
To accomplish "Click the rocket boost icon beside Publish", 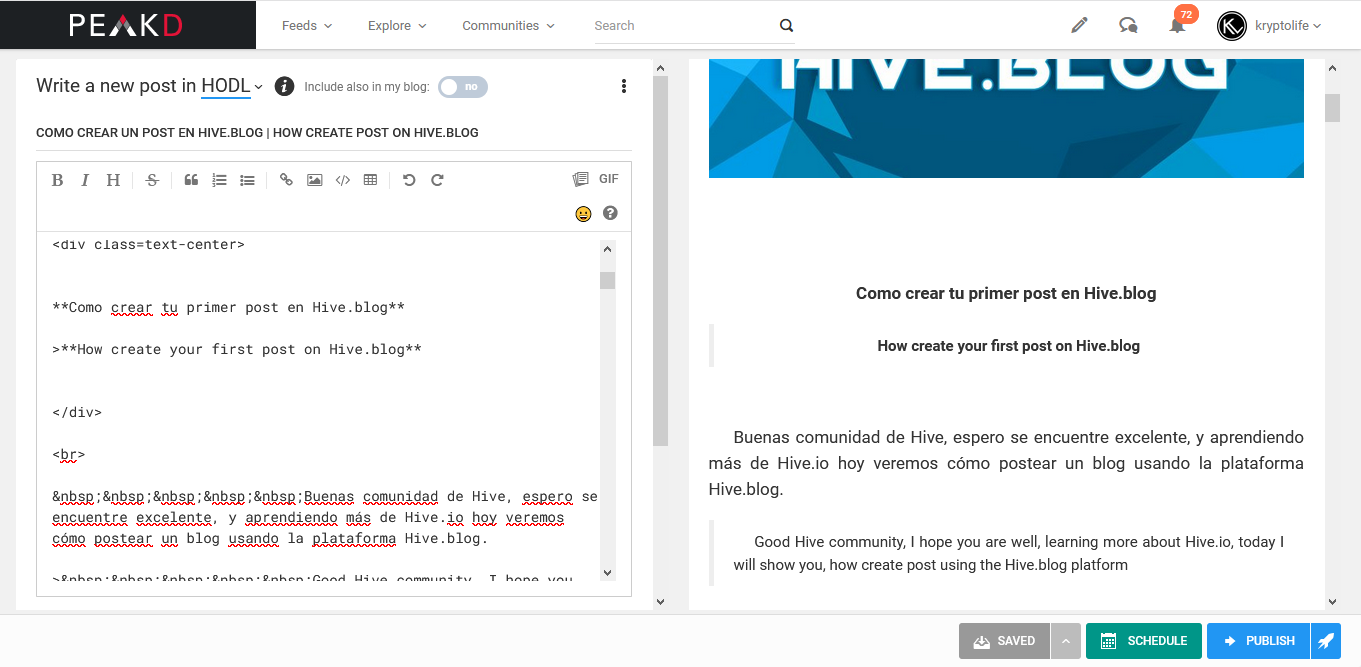I will (1326, 641).
